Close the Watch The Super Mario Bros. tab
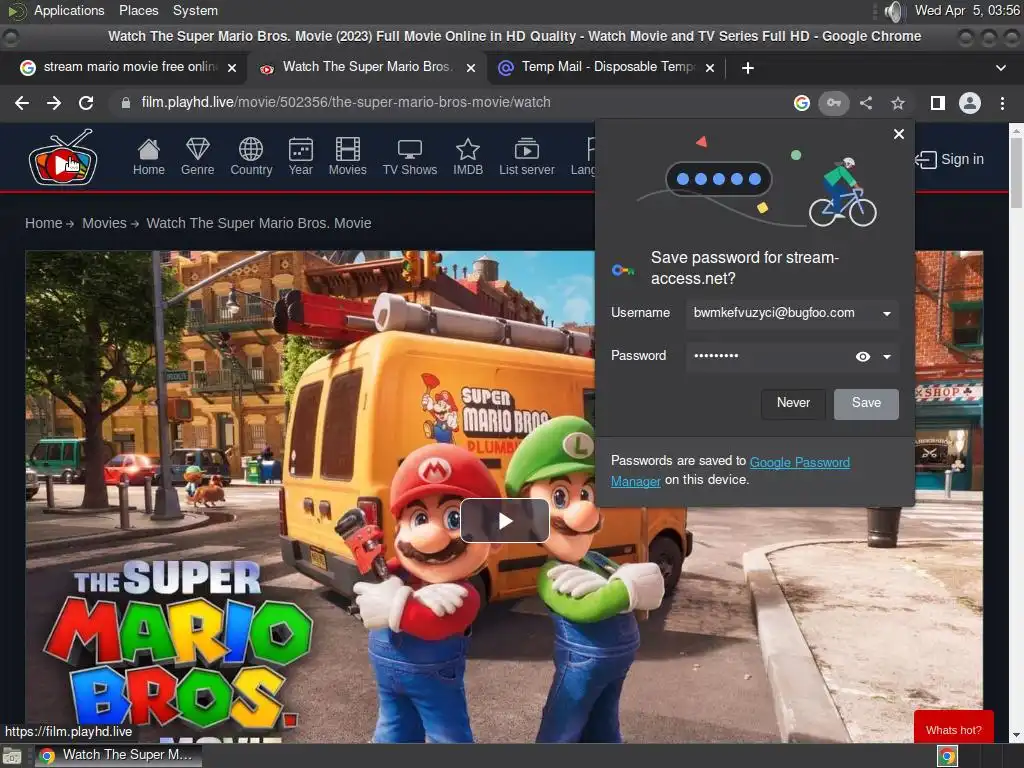The height and width of the screenshot is (768, 1024). 471,68
